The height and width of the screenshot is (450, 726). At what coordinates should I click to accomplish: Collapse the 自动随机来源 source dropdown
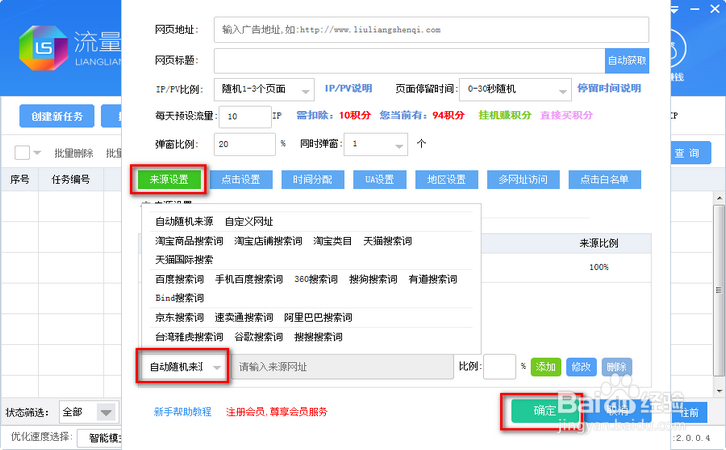pos(182,367)
